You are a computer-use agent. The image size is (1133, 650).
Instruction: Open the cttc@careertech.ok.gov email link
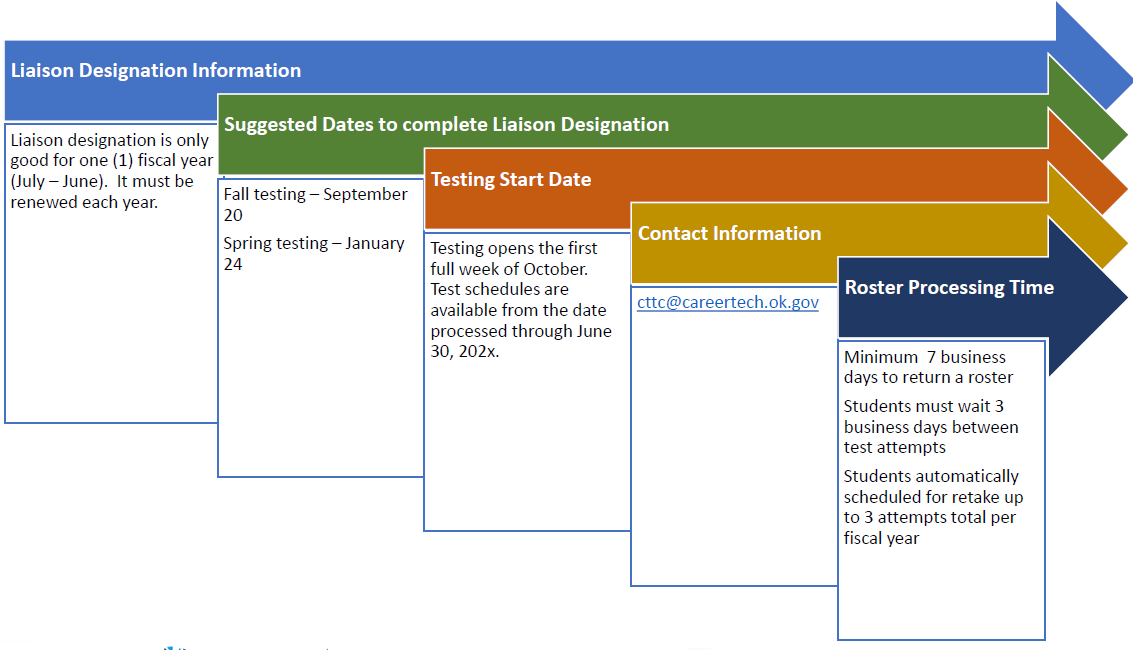tap(727, 304)
